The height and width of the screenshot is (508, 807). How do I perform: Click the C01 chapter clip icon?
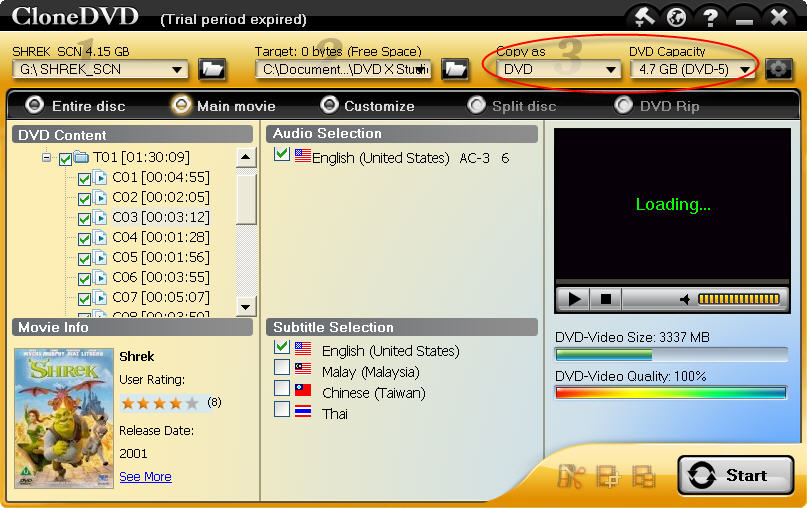[100, 178]
